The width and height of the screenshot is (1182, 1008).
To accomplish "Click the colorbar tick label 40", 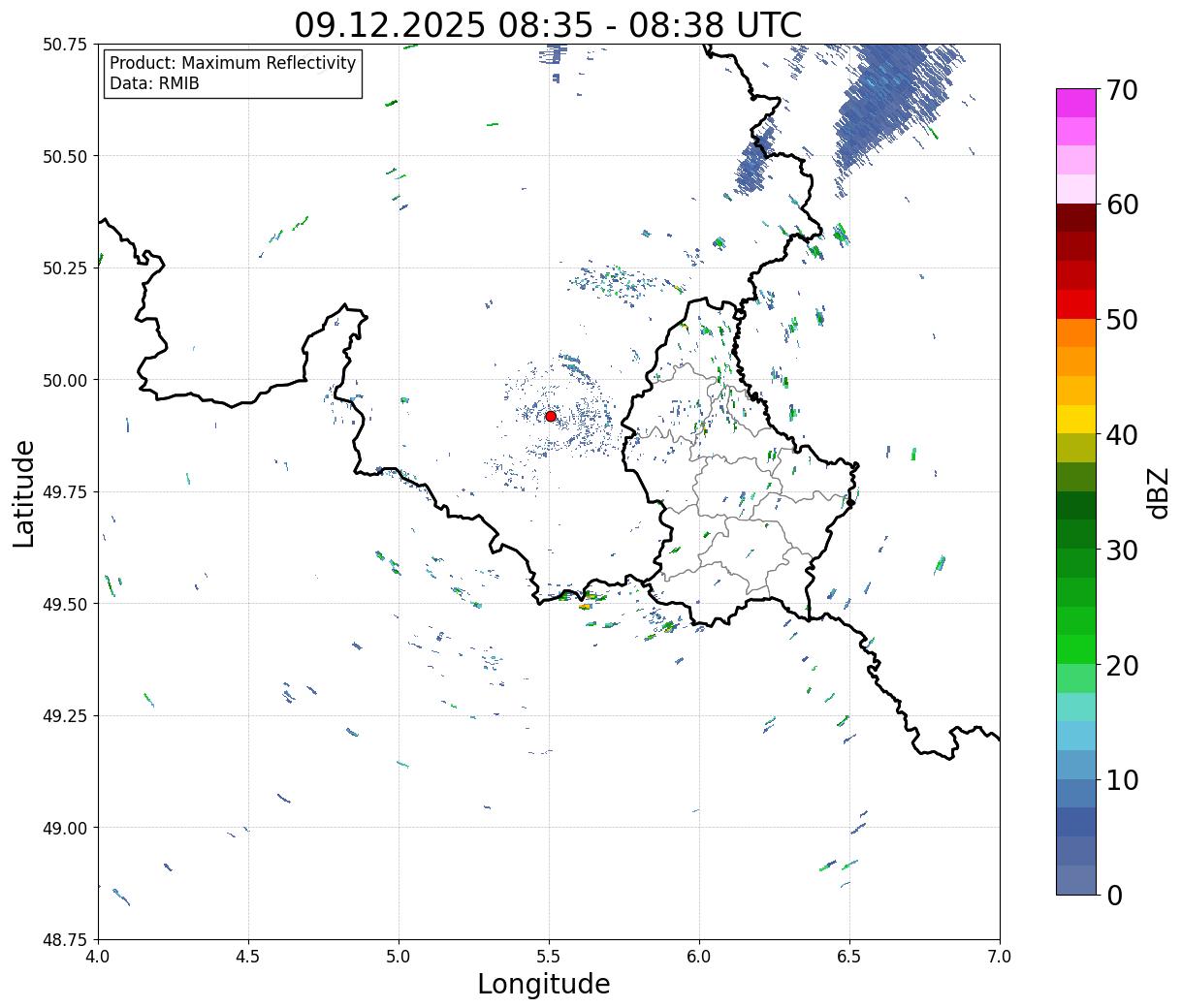I will (1122, 435).
